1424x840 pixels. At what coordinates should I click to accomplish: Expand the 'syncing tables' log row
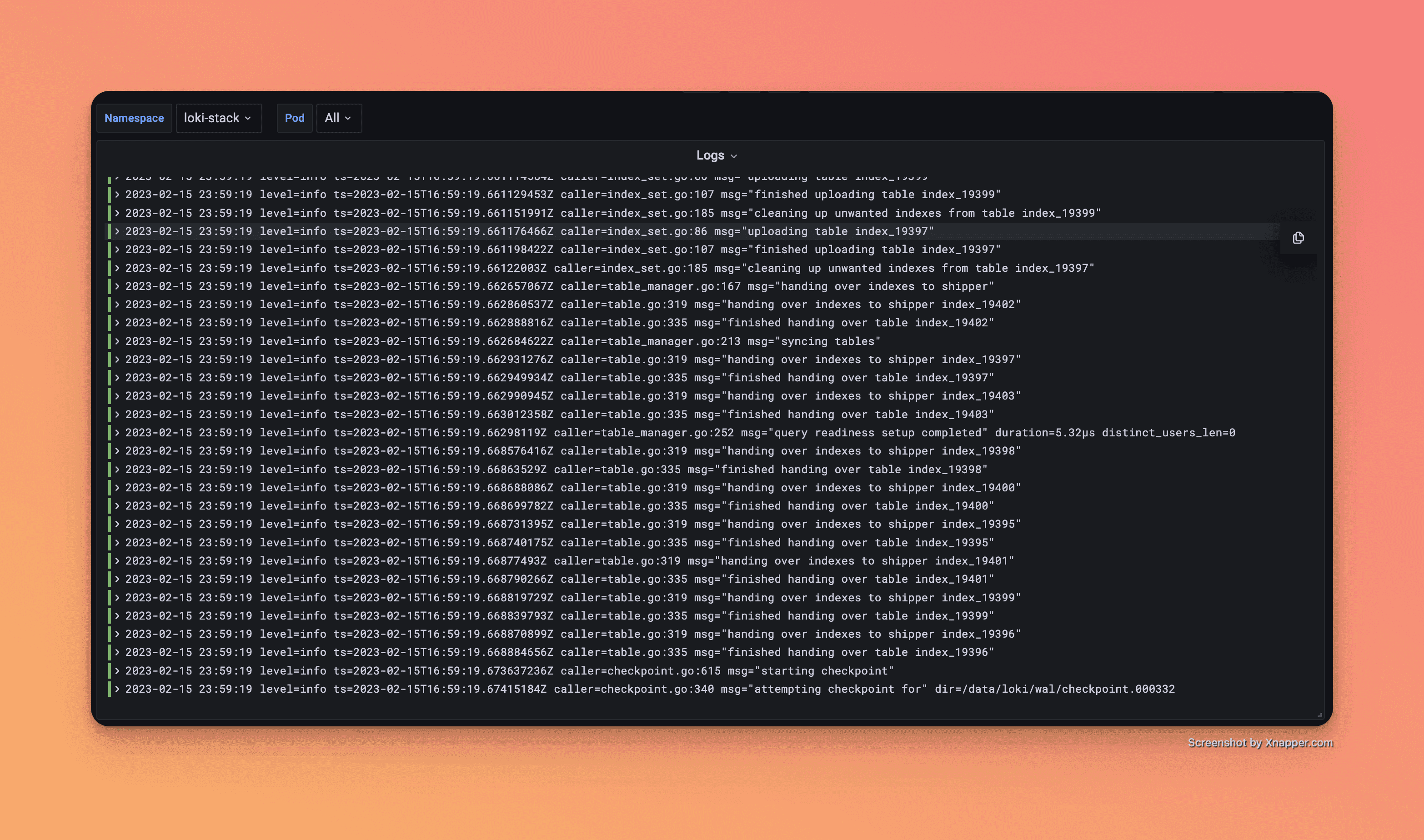tap(117, 341)
